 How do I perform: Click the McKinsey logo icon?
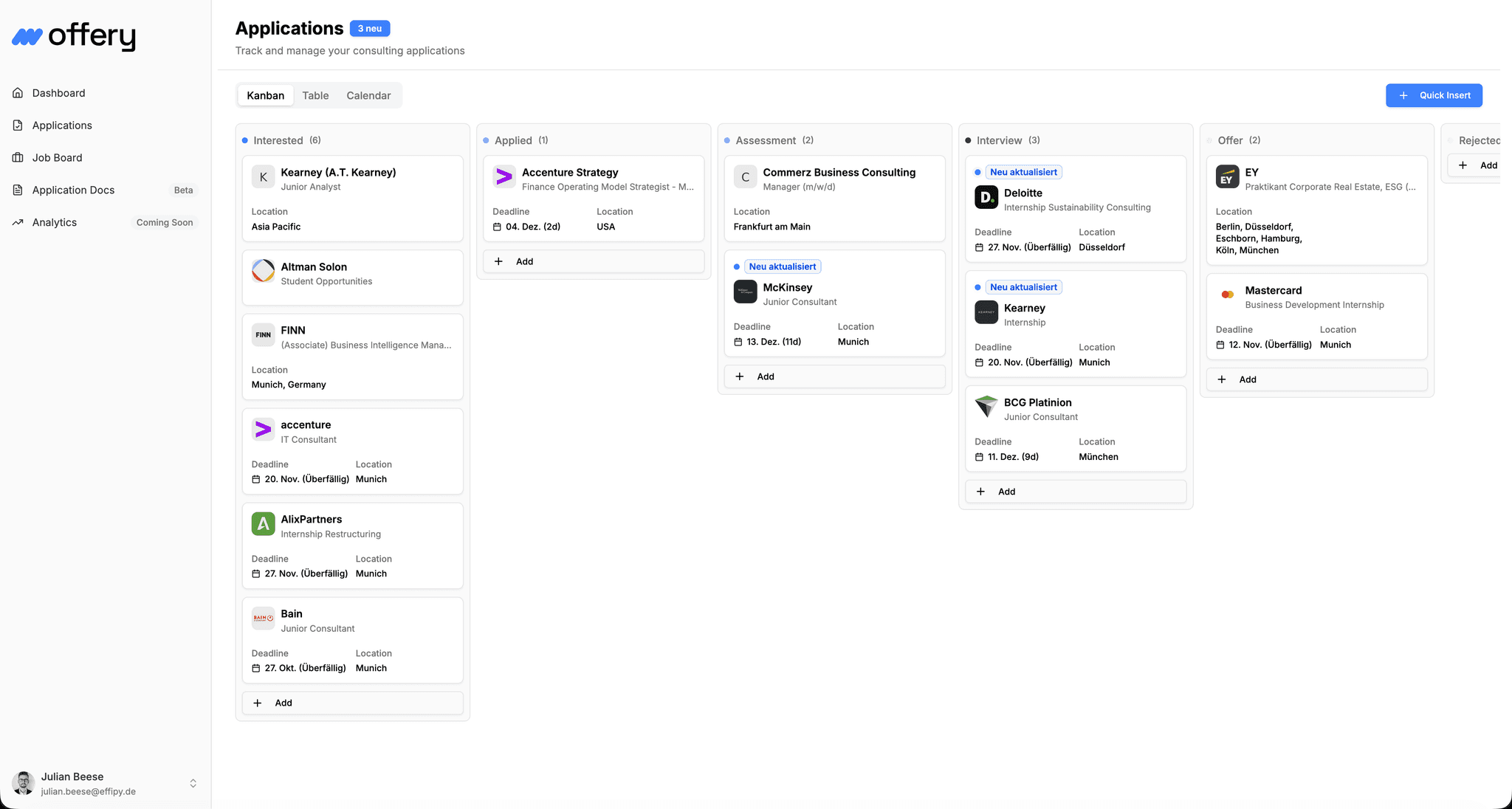point(745,292)
